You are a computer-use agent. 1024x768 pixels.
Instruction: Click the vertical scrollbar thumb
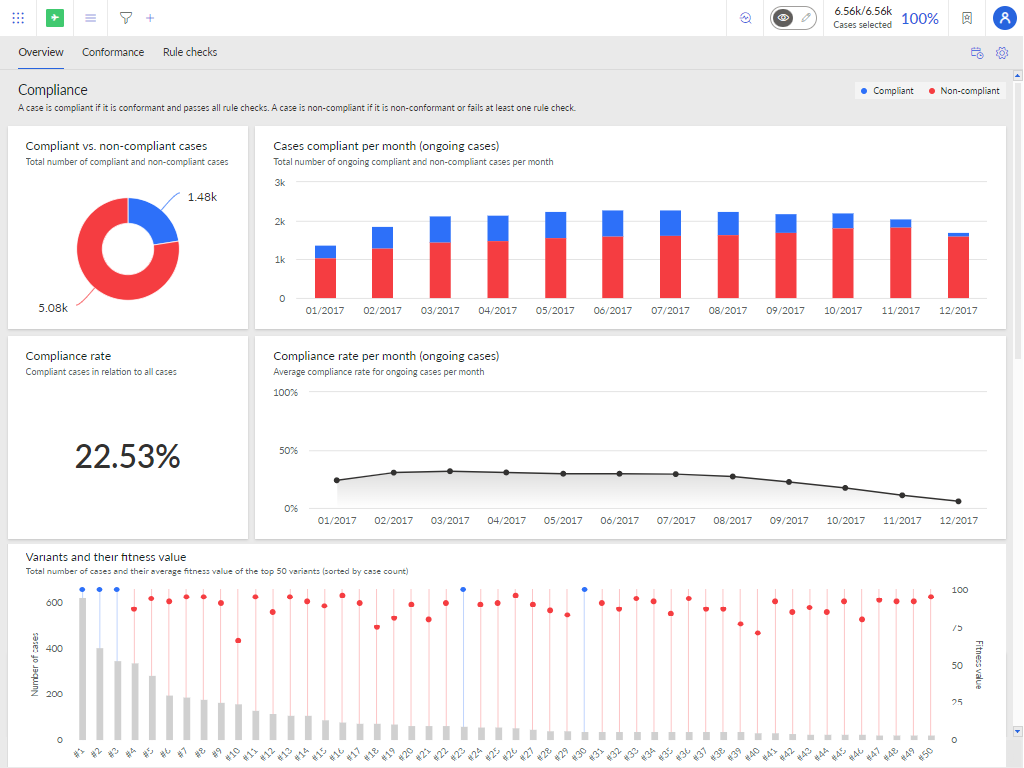[x=1017, y=219]
